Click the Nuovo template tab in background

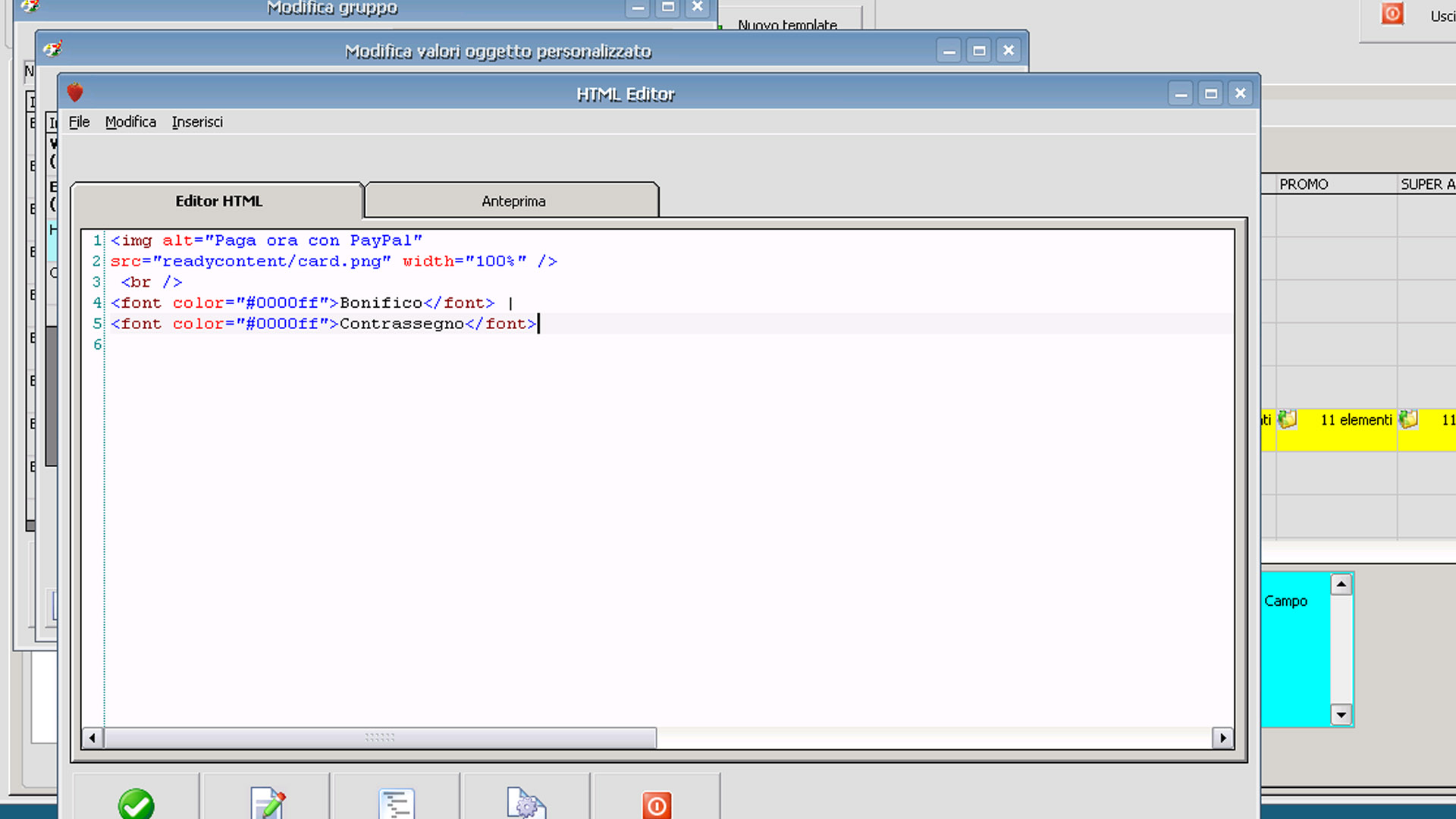click(x=787, y=23)
